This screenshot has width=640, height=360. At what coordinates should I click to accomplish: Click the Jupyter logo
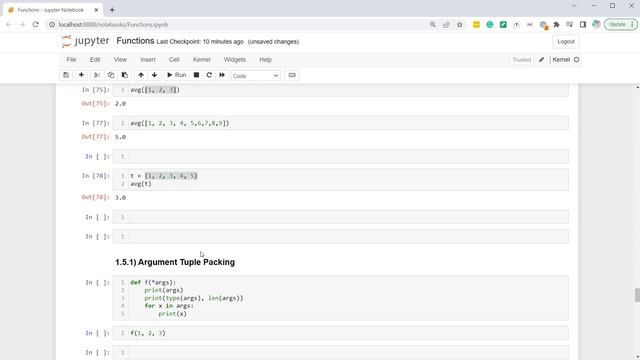click(x=85, y=41)
